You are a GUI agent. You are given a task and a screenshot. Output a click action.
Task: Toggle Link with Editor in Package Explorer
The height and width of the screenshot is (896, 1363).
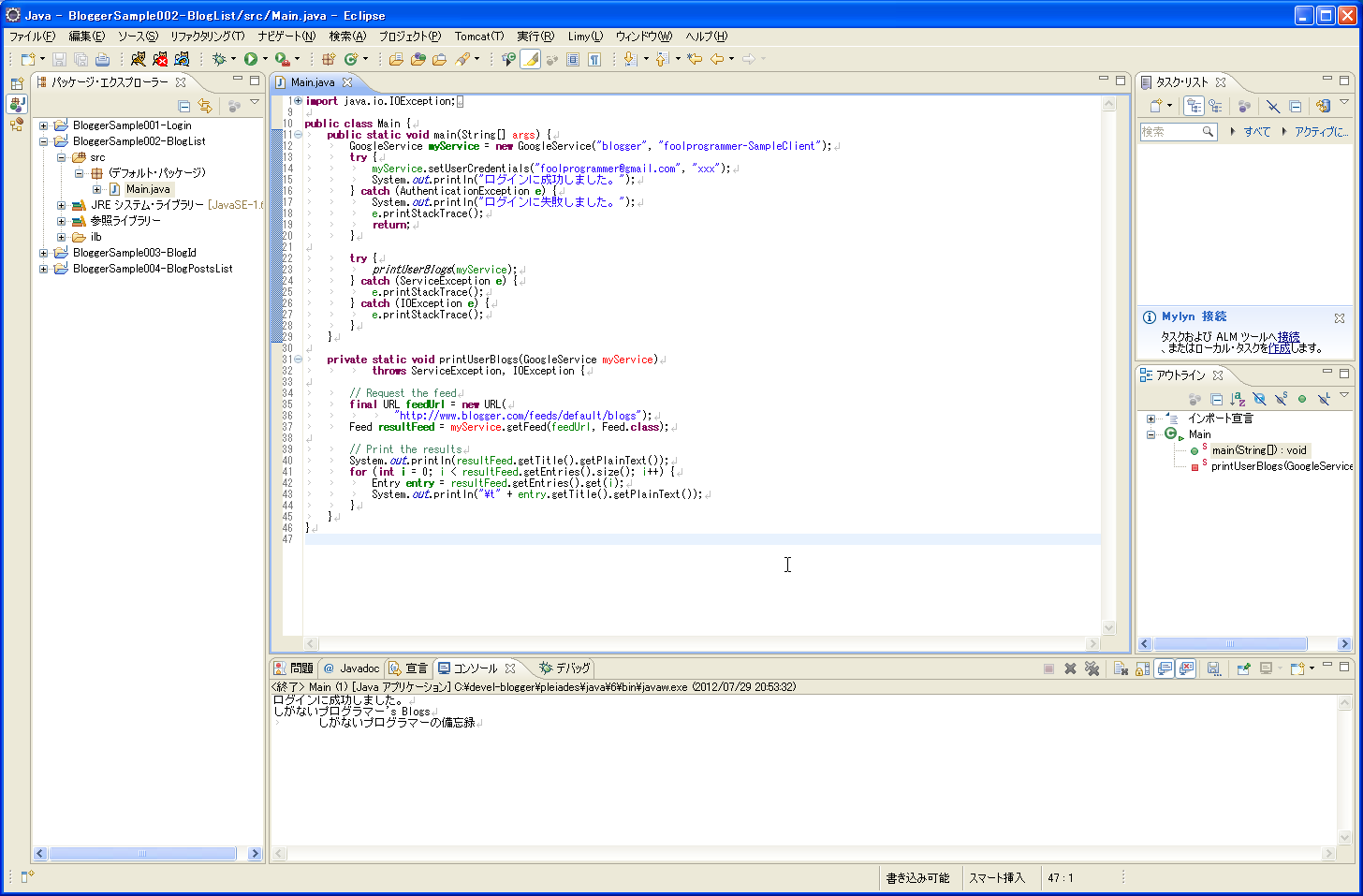[205, 106]
